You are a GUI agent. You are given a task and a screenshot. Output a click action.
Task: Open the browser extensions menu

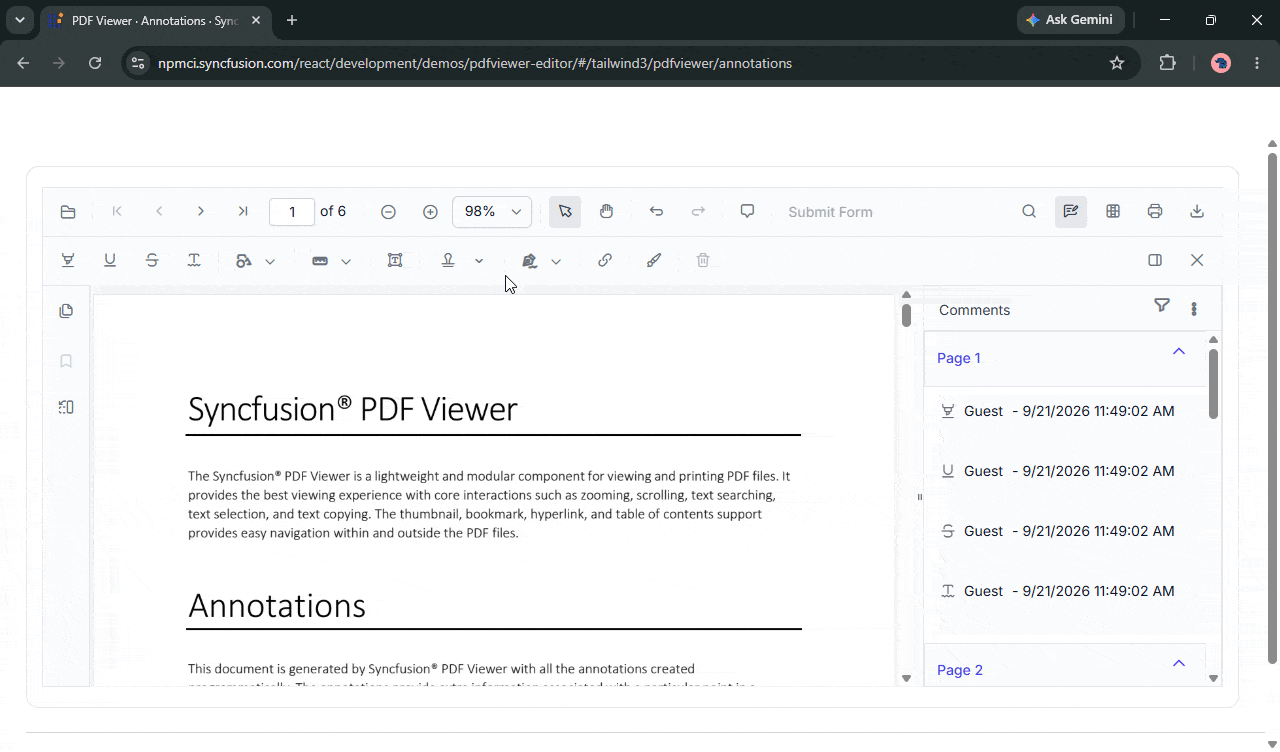coord(1167,63)
